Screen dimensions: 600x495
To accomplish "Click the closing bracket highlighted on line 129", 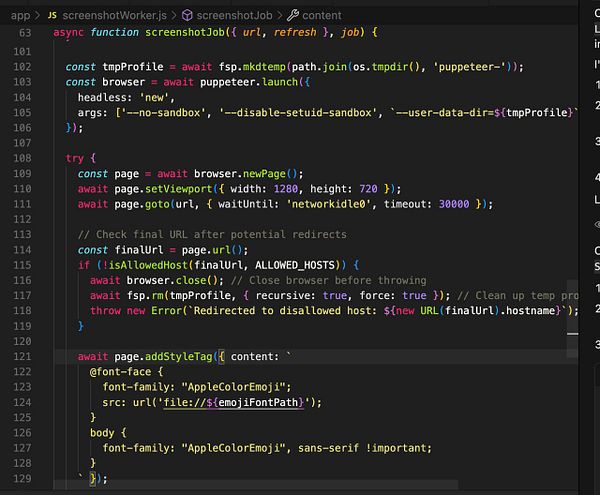I will [x=93, y=479].
